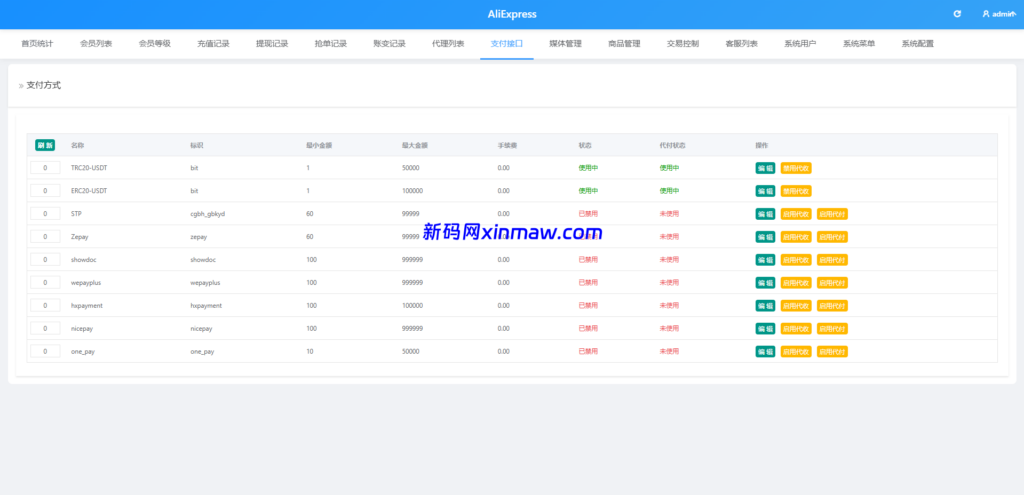Edit the TRC20-USDT payment method
Screen dimensions: 1024x495
[x=765, y=168]
